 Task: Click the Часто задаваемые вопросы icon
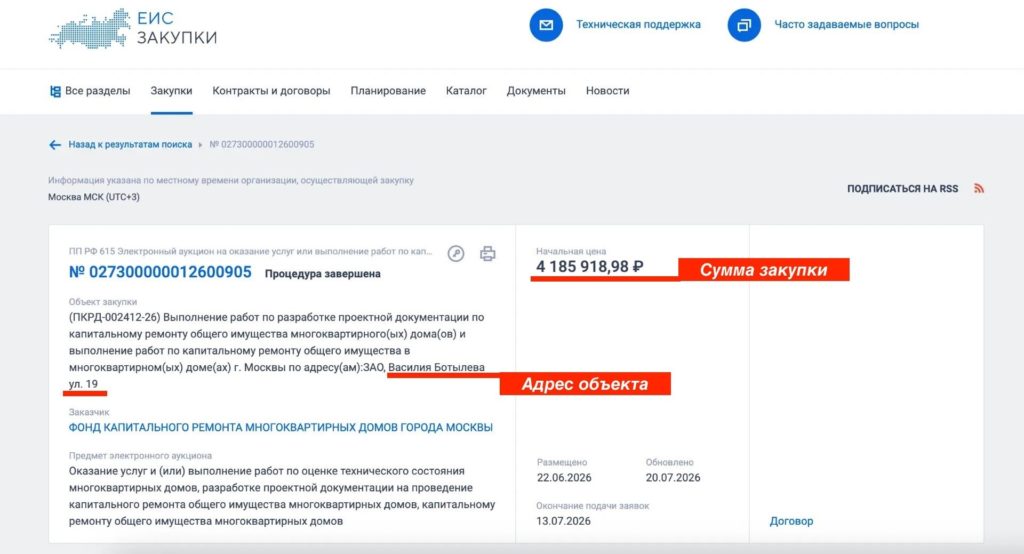click(x=744, y=25)
